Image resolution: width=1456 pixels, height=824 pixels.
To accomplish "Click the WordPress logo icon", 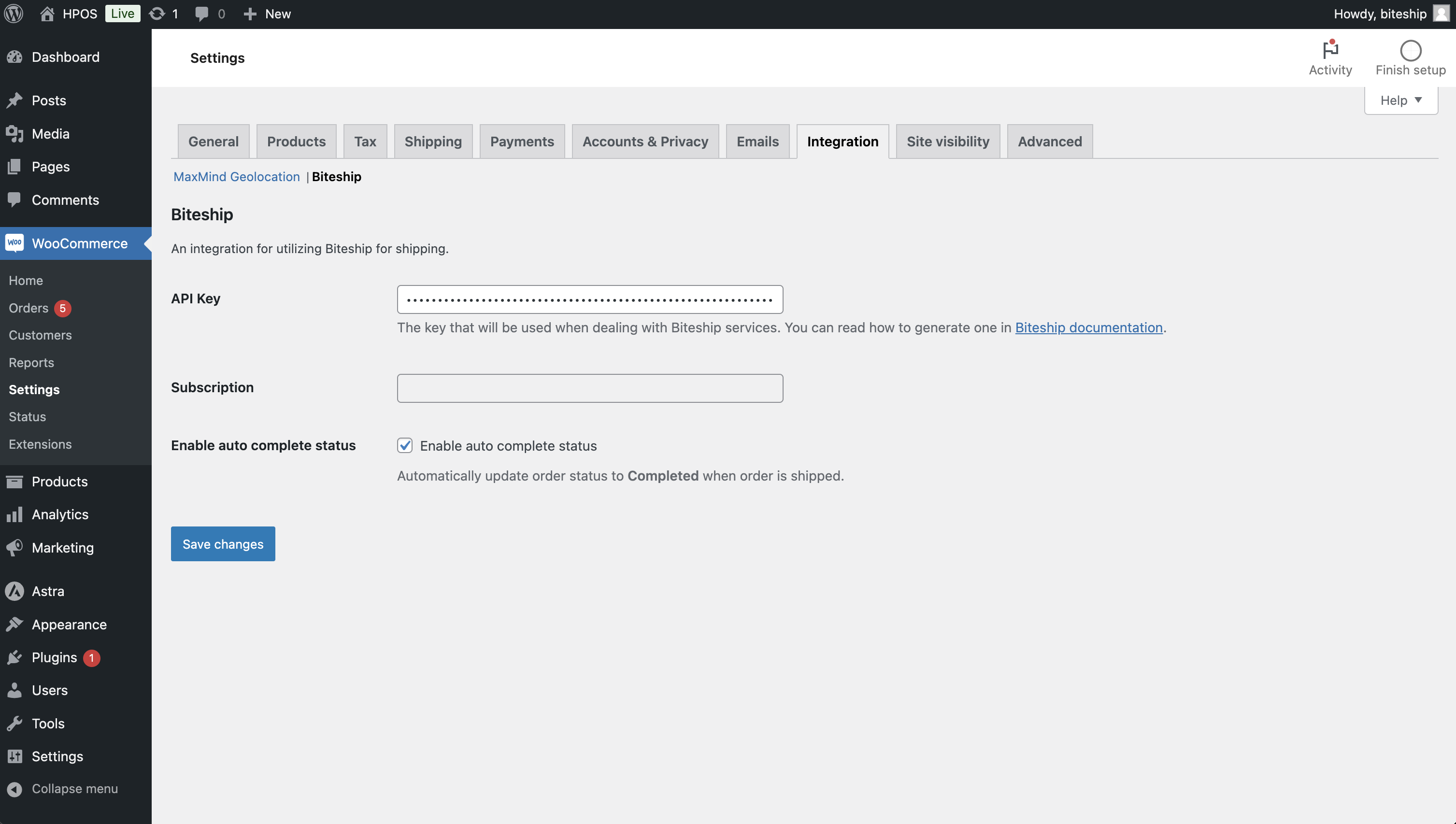I will tap(14, 14).
